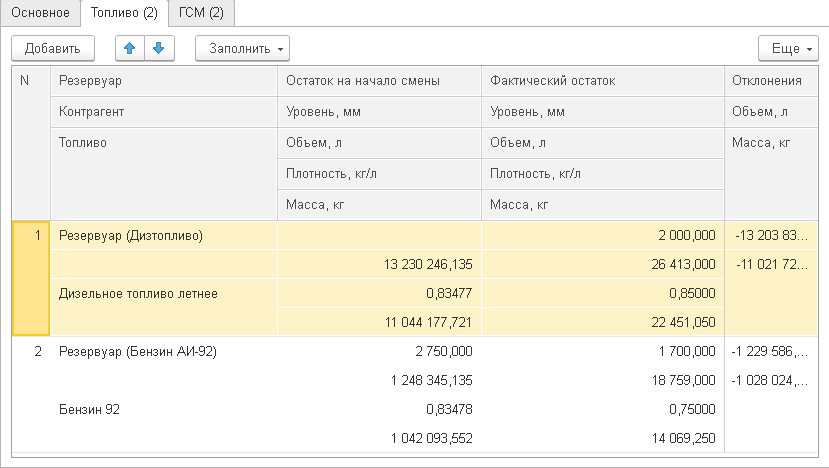Click the Остаток на начало смены header

click(x=362, y=81)
